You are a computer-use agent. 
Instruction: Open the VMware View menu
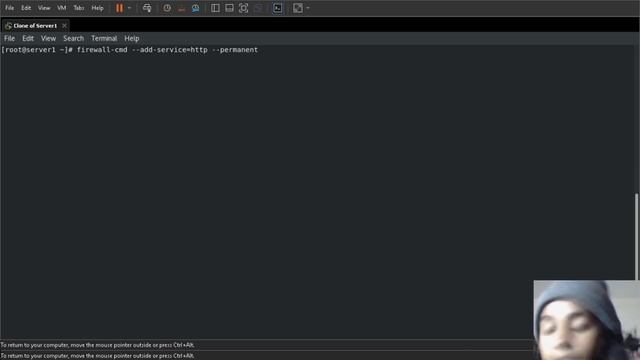[x=44, y=8]
